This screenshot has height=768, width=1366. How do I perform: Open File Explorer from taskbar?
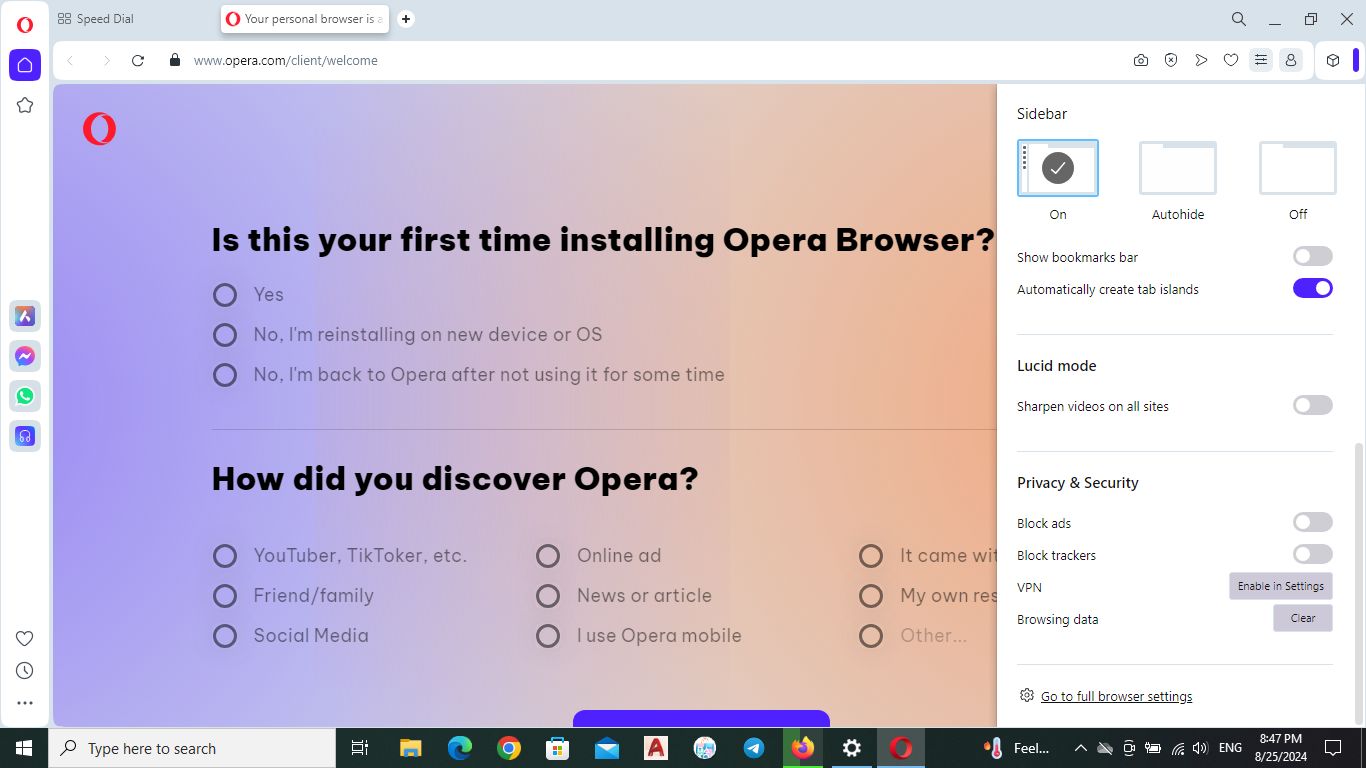coord(411,748)
